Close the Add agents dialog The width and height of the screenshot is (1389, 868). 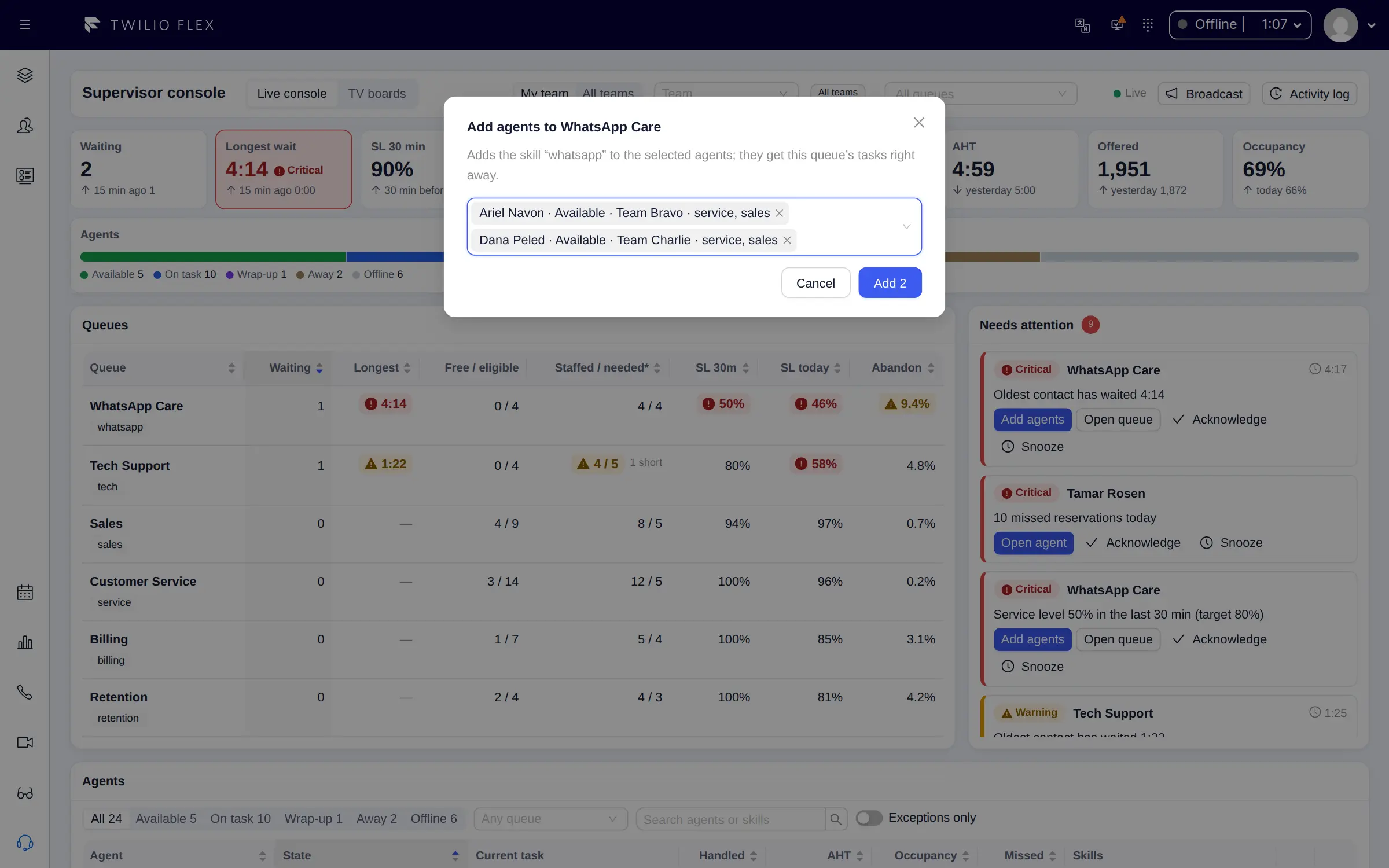[919, 123]
